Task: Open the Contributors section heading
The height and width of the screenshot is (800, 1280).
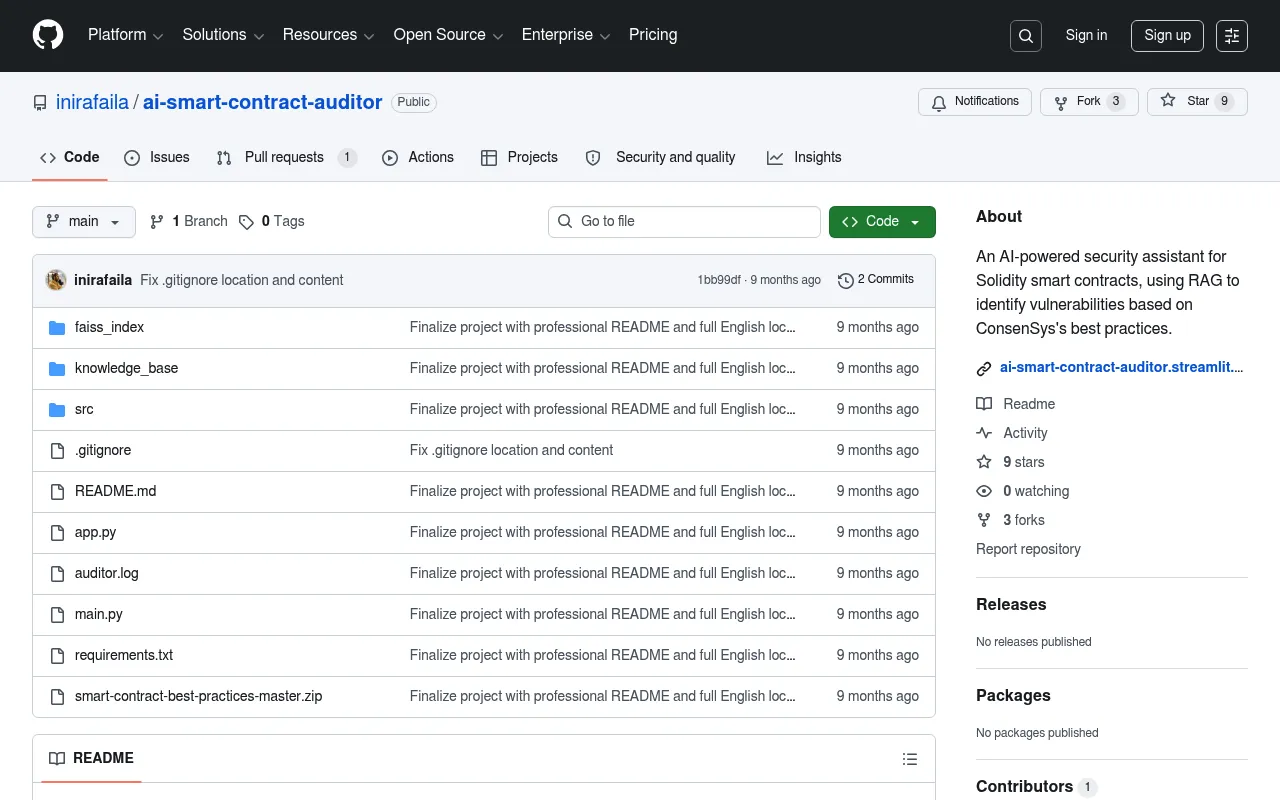Action: coord(1024,786)
